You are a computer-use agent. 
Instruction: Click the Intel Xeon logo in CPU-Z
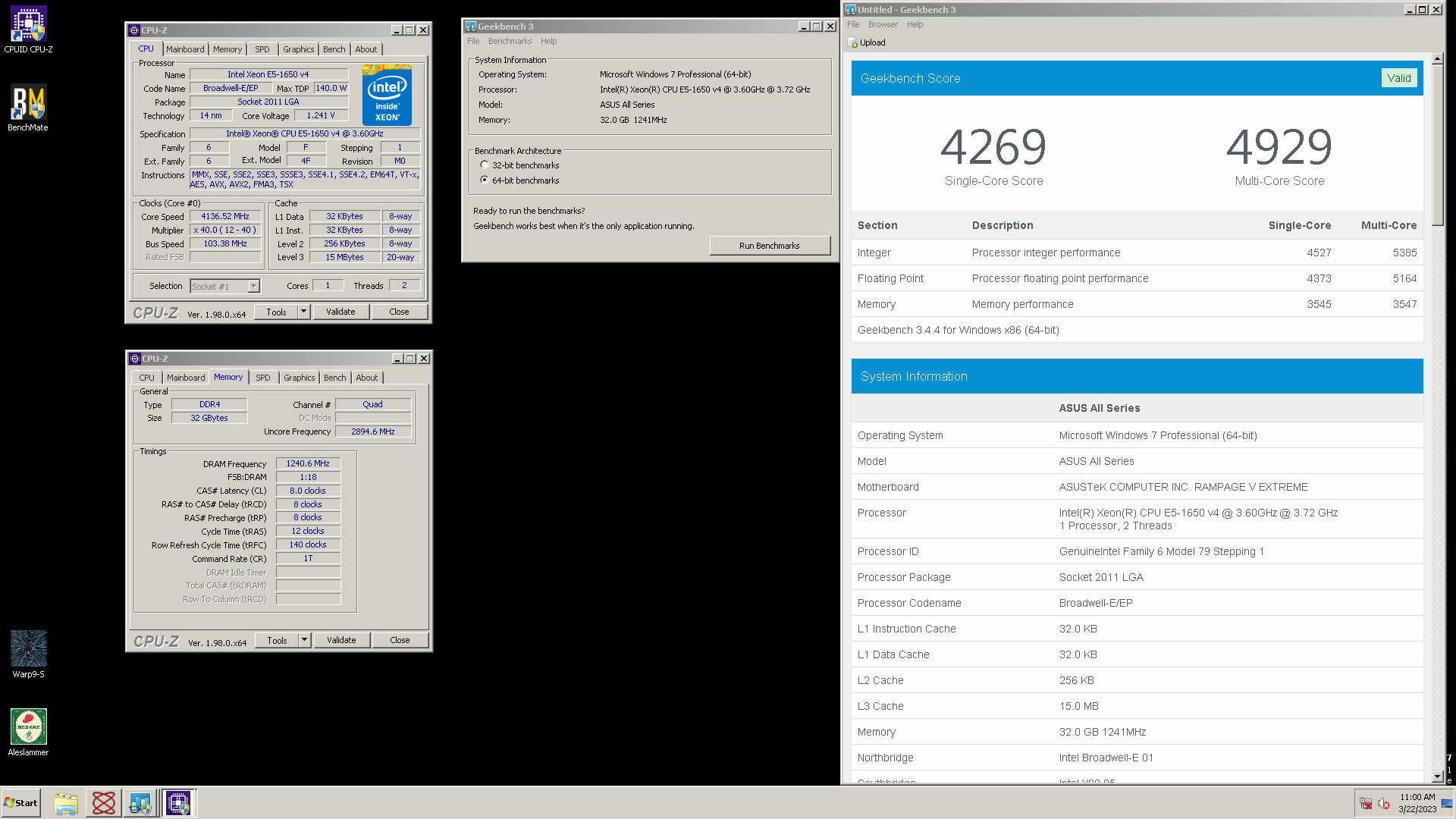387,95
